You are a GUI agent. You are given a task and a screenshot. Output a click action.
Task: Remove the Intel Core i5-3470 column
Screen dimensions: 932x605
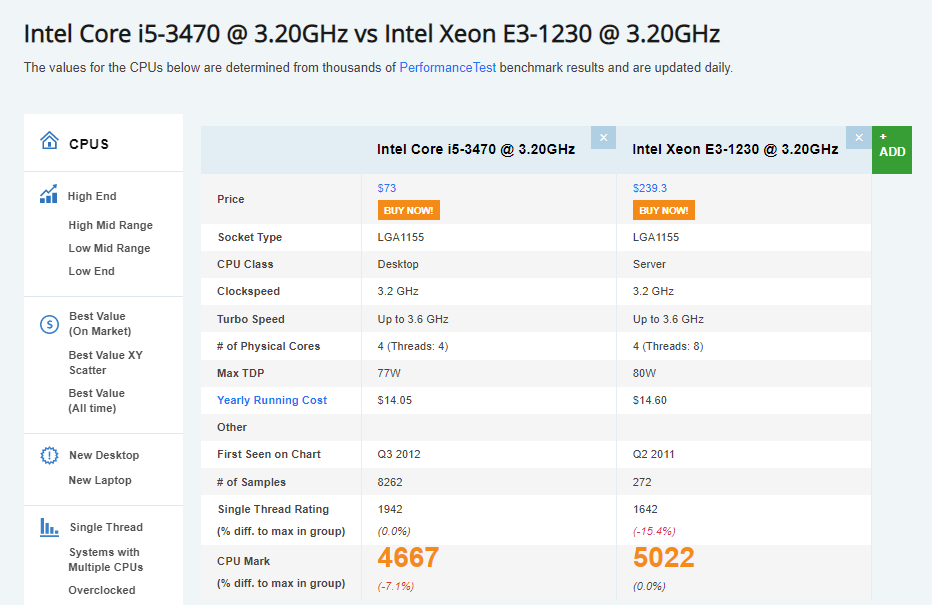603,137
